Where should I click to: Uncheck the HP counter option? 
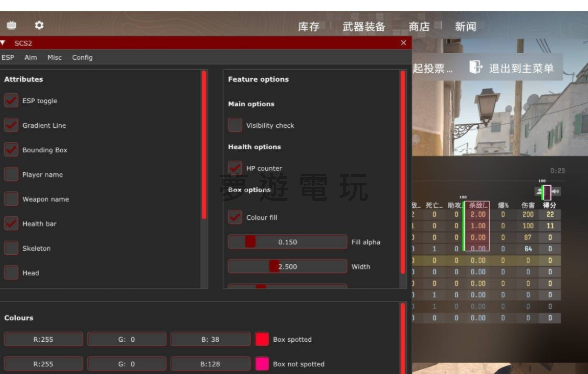coord(235,168)
